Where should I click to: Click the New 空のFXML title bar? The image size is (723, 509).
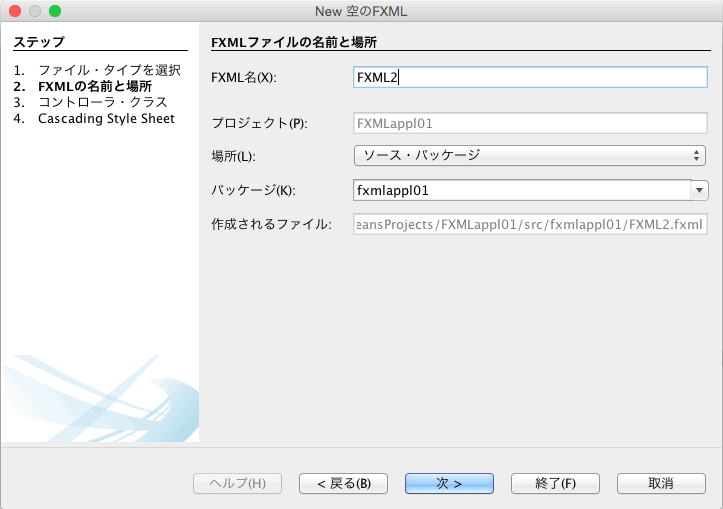click(x=361, y=11)
